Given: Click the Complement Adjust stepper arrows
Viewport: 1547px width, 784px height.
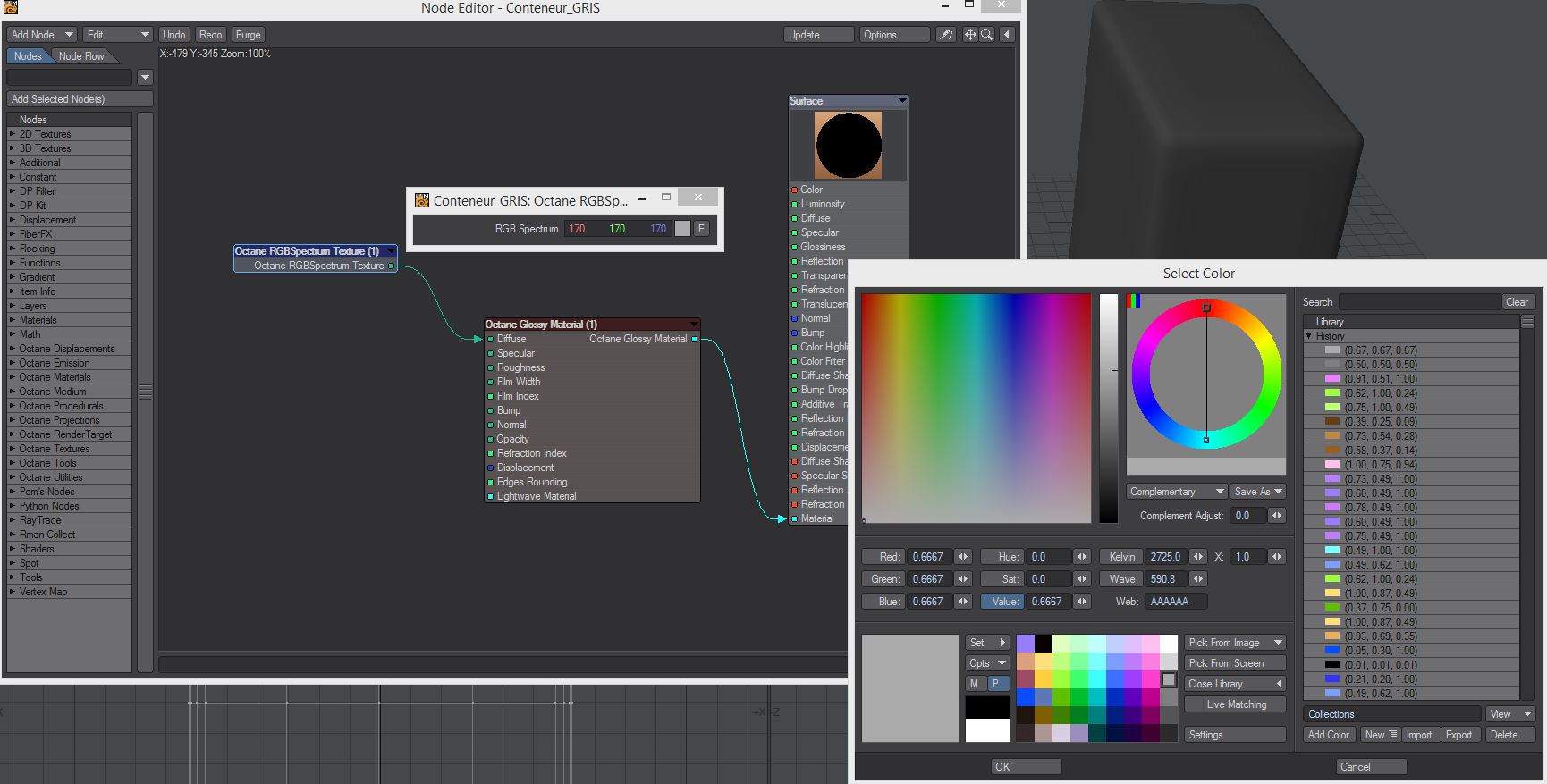Looking at the screenshot, I should 1277,516.
